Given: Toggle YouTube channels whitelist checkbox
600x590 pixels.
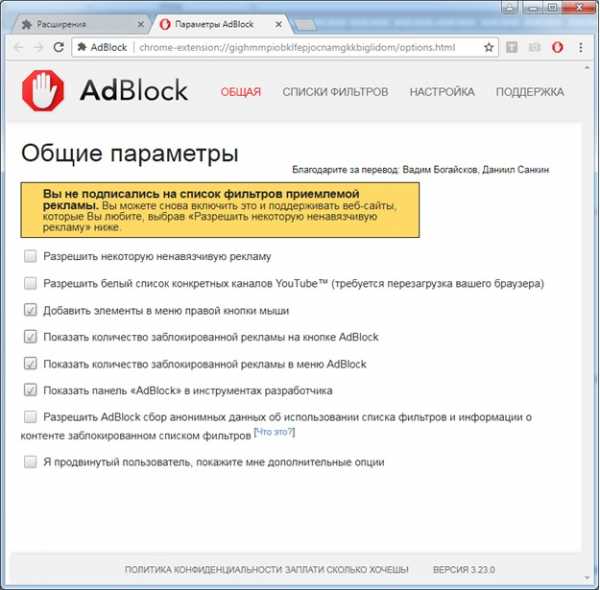Looking at the screenshot, I should (30, 283).
